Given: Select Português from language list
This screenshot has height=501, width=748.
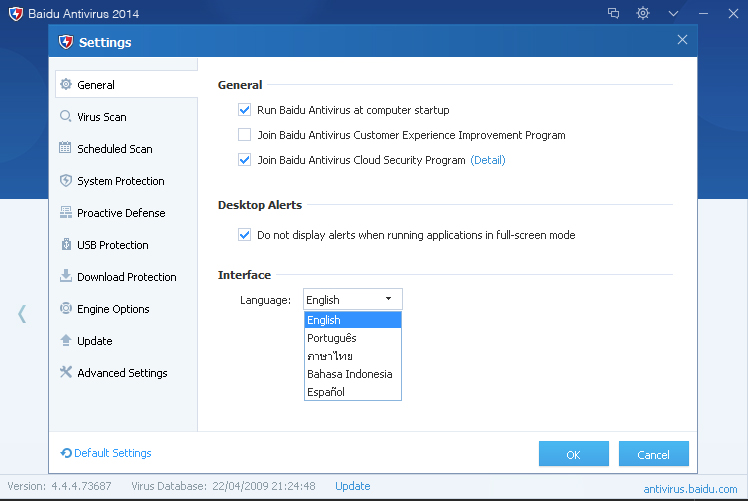Looking at the screenshot, I should (332, 338).
